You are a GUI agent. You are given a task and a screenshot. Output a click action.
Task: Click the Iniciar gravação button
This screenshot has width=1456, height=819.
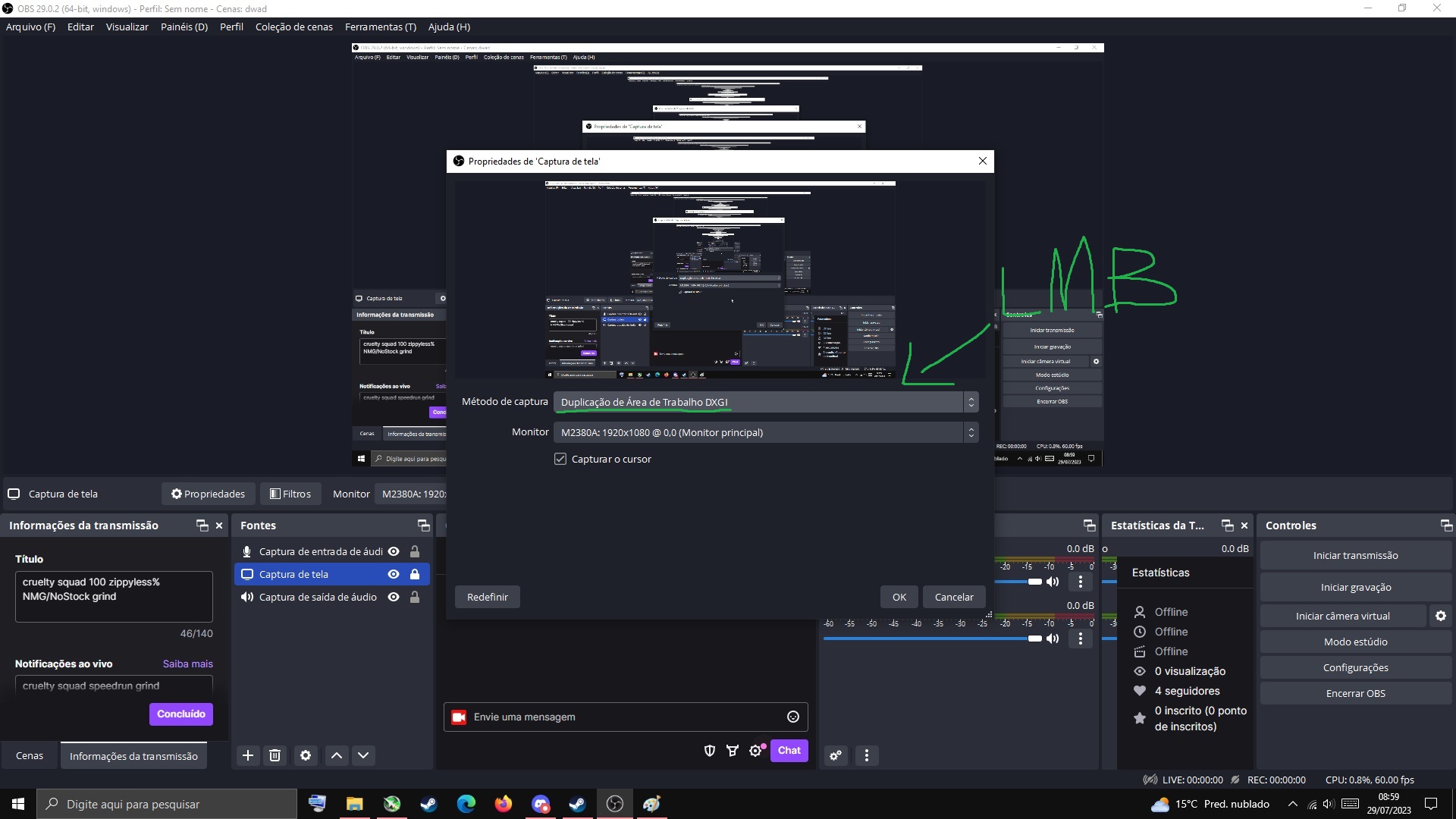pyautogui.click(x=1355, y=588)
